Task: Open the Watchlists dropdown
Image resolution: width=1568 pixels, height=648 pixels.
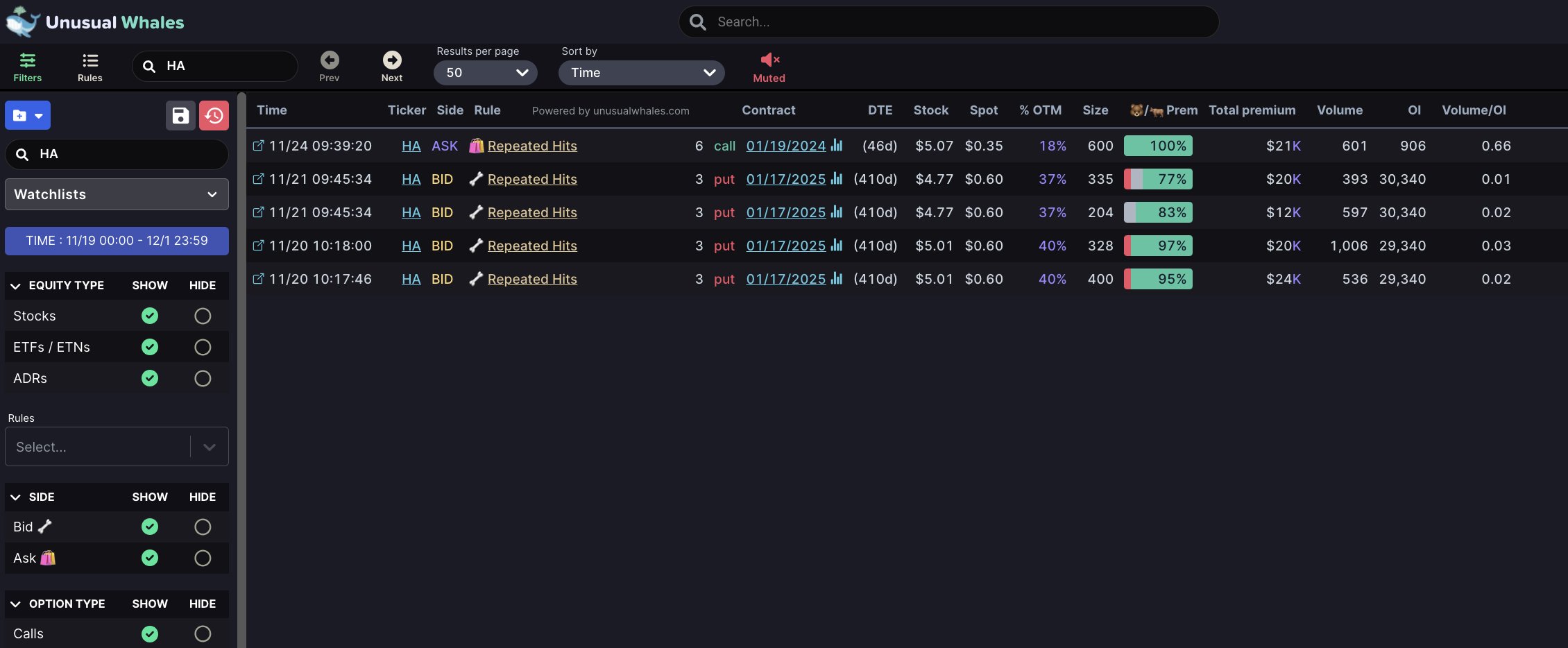Action: [117, 194]
